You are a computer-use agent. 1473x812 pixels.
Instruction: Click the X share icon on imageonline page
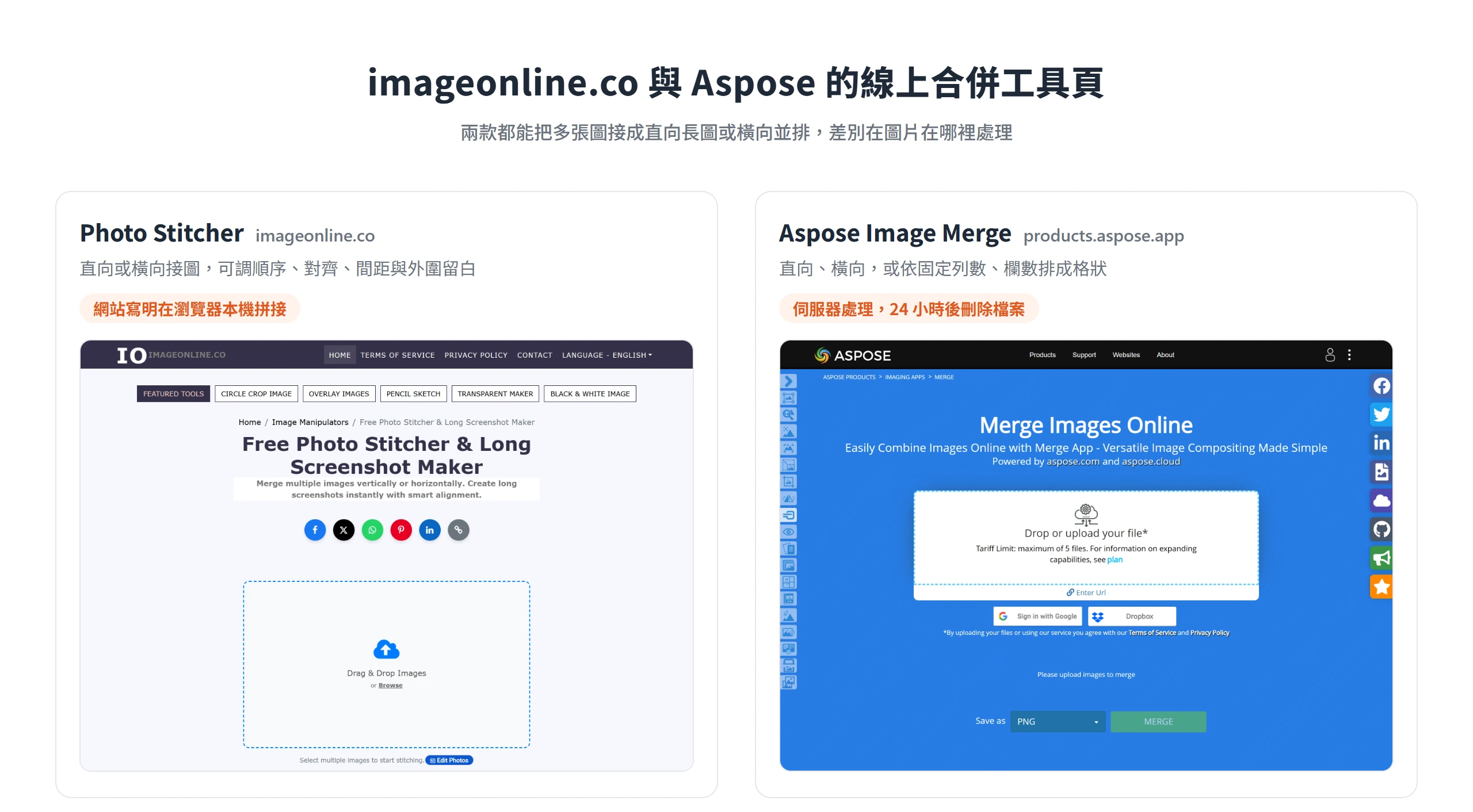click(x=344, y=530)
